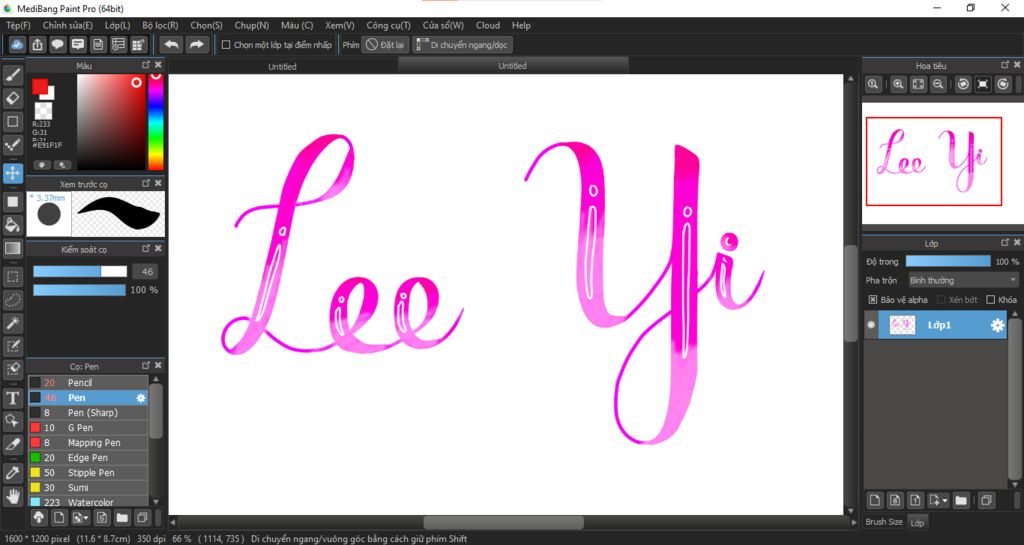Open Lớp1 layer settings gear

997,325
